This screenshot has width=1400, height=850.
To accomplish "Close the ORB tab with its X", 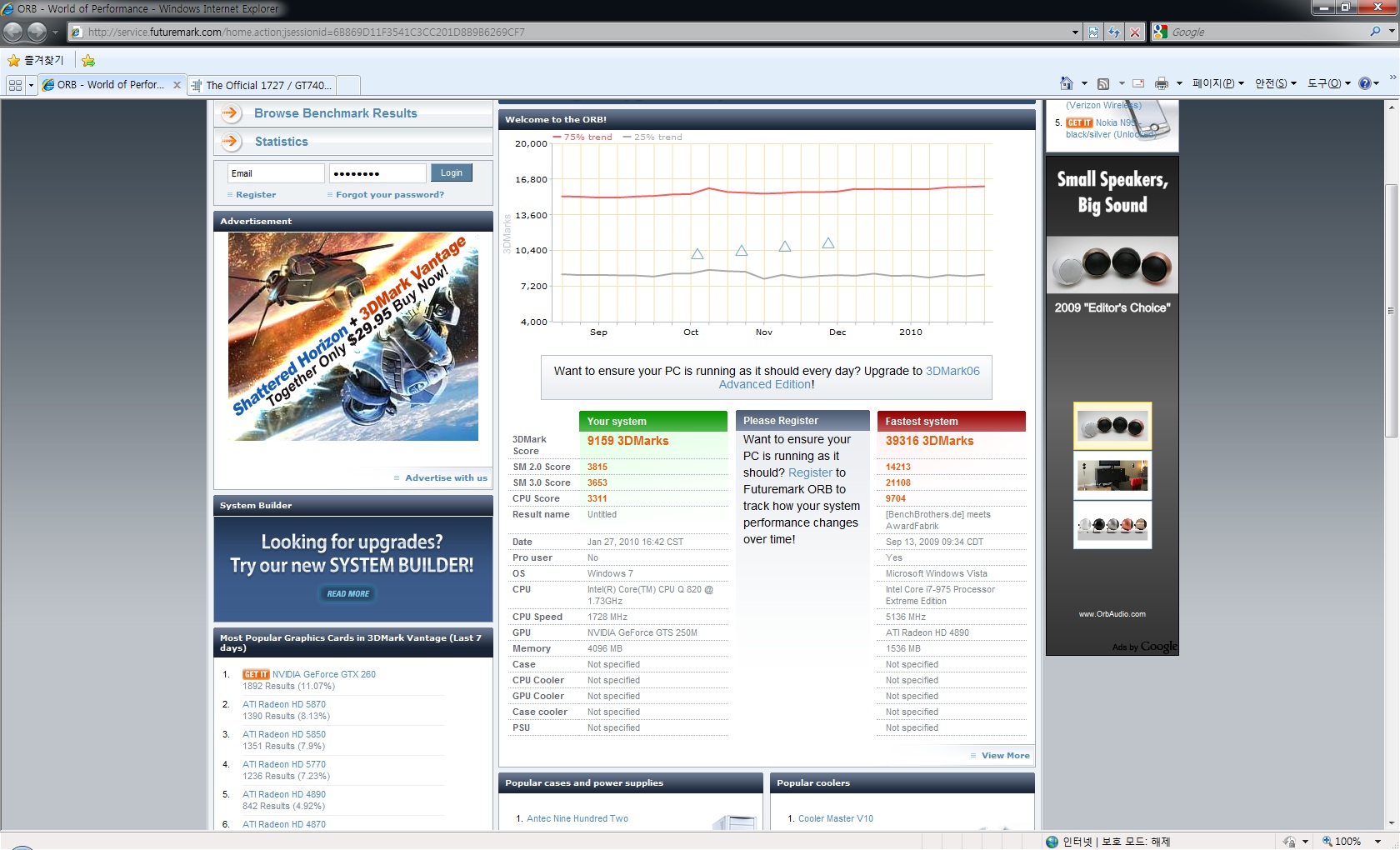I will (177, 85).
